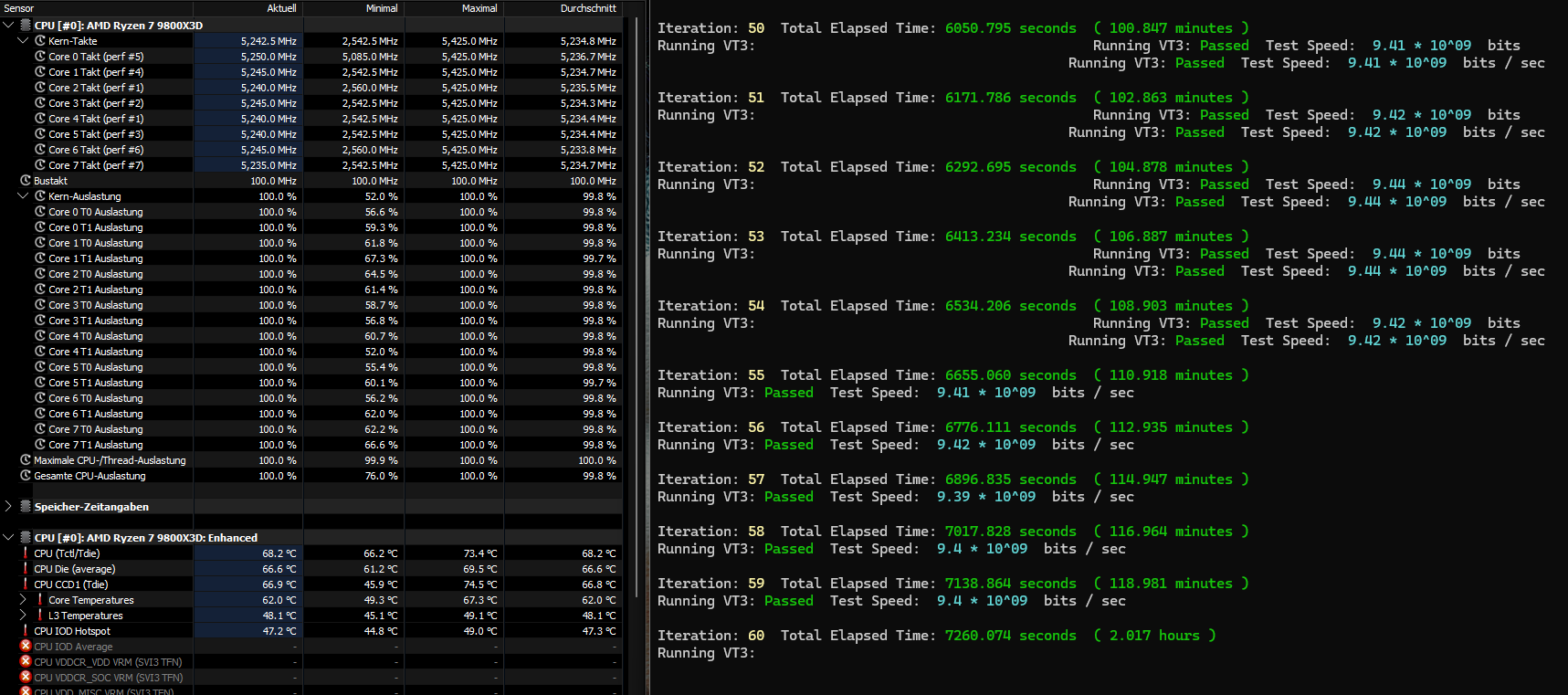1568x695 pixels.
Task: Click the 6171.786 seconds elapsed time text
Action: coord(1011,98)
